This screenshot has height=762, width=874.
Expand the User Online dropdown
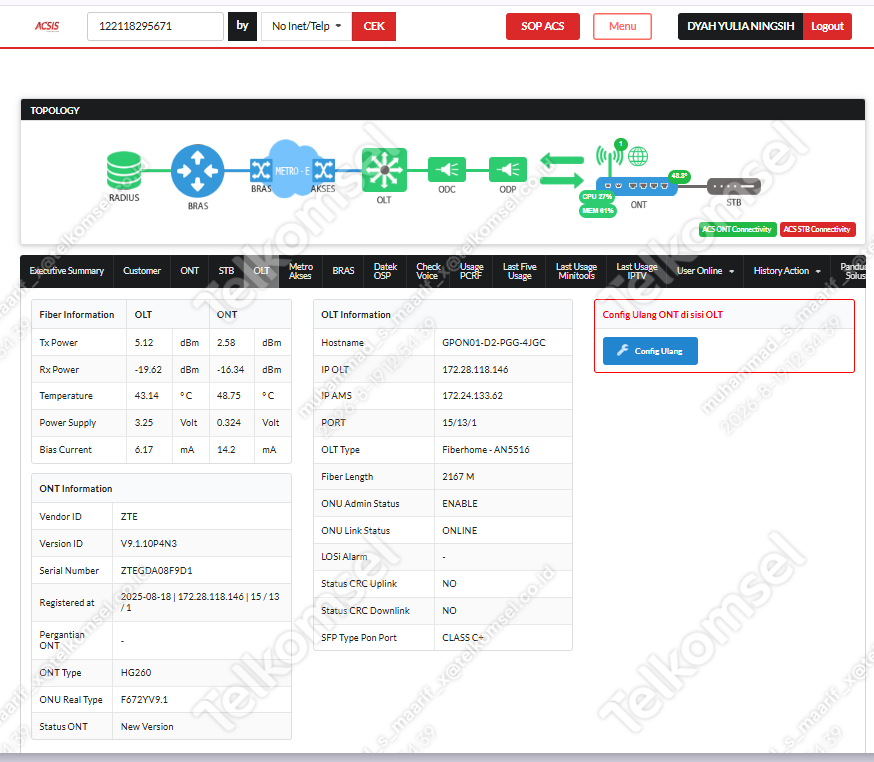coord(705,271)
